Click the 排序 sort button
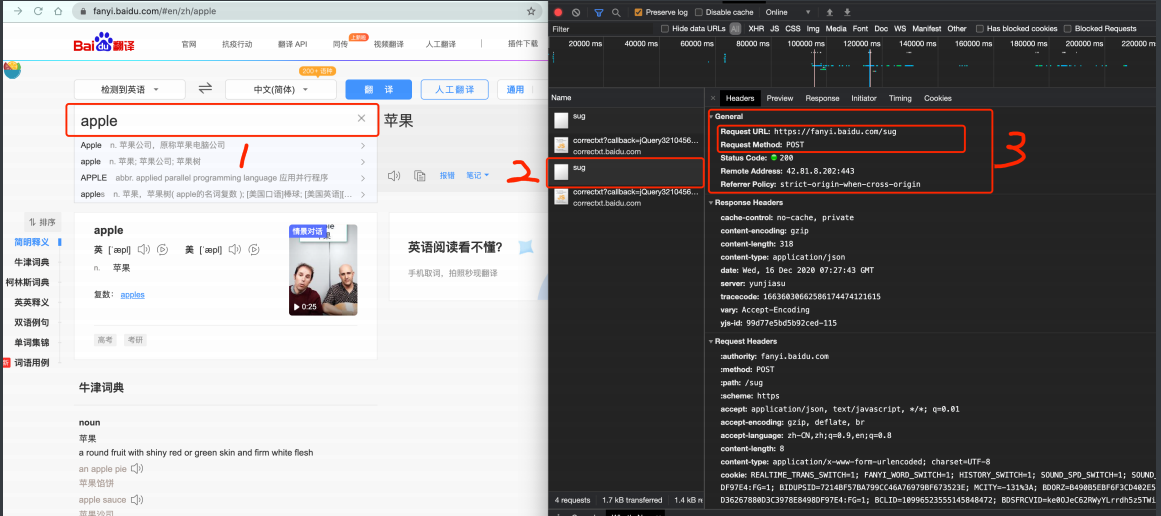1161x516 pixels. (41, 221)
